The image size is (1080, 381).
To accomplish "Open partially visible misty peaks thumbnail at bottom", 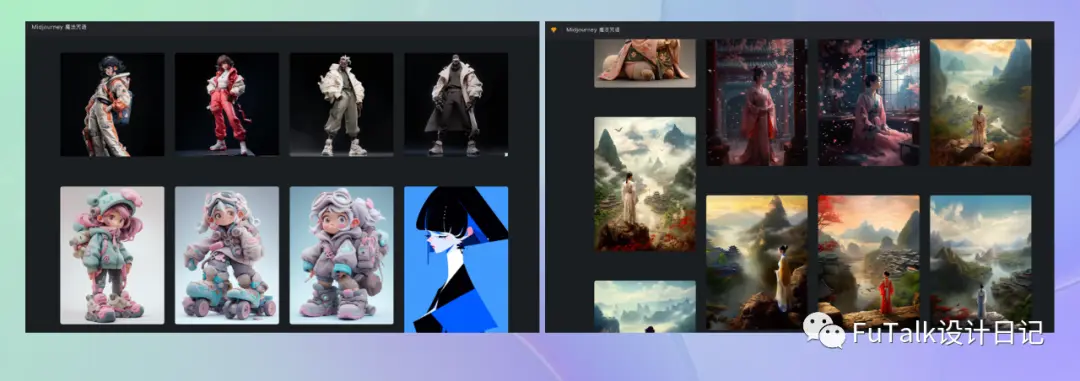I will point(645,306).
